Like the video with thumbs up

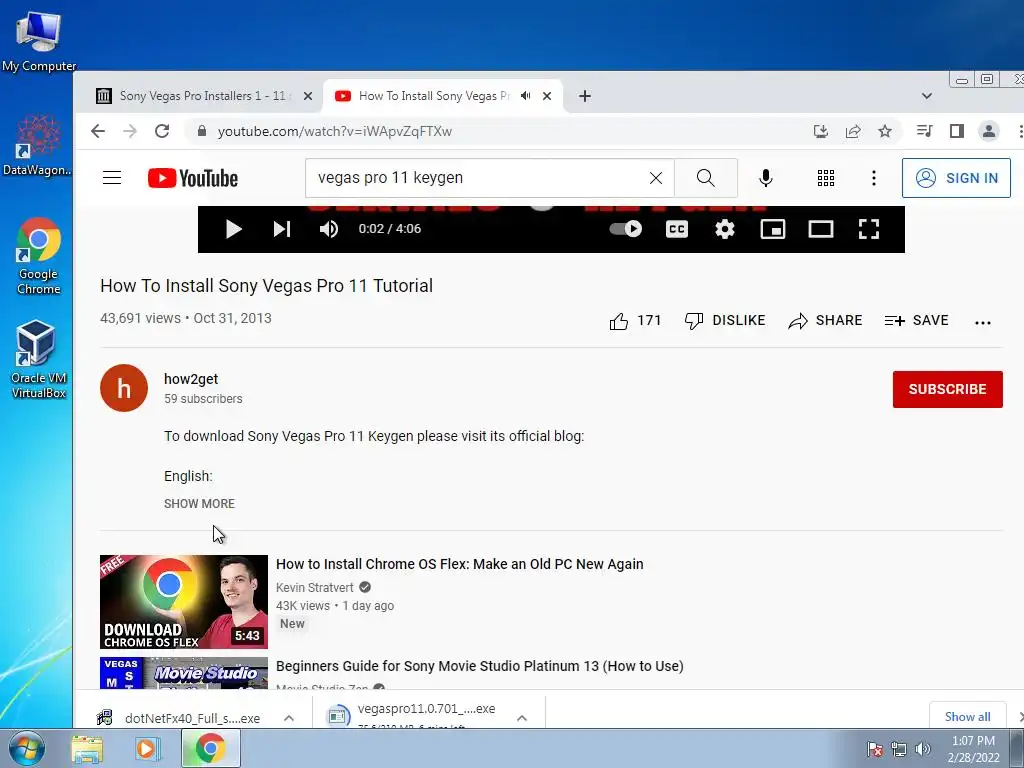pyautogui.click(x=635, y=321)
